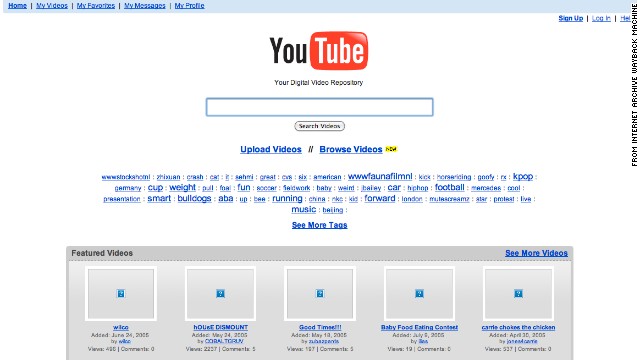Screen dimensions: 640x360
Task: Select the mercedes tag
Action: pyautogui.click(x=486, y=188)
